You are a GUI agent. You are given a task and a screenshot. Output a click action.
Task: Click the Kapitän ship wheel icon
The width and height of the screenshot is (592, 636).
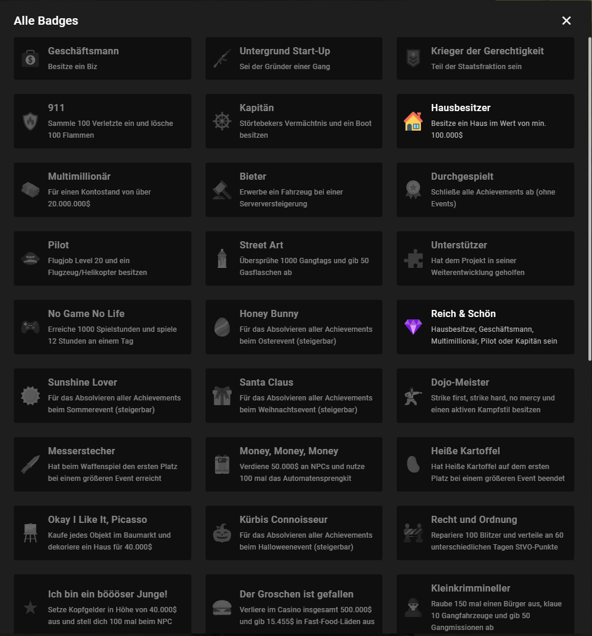[222, 121]
